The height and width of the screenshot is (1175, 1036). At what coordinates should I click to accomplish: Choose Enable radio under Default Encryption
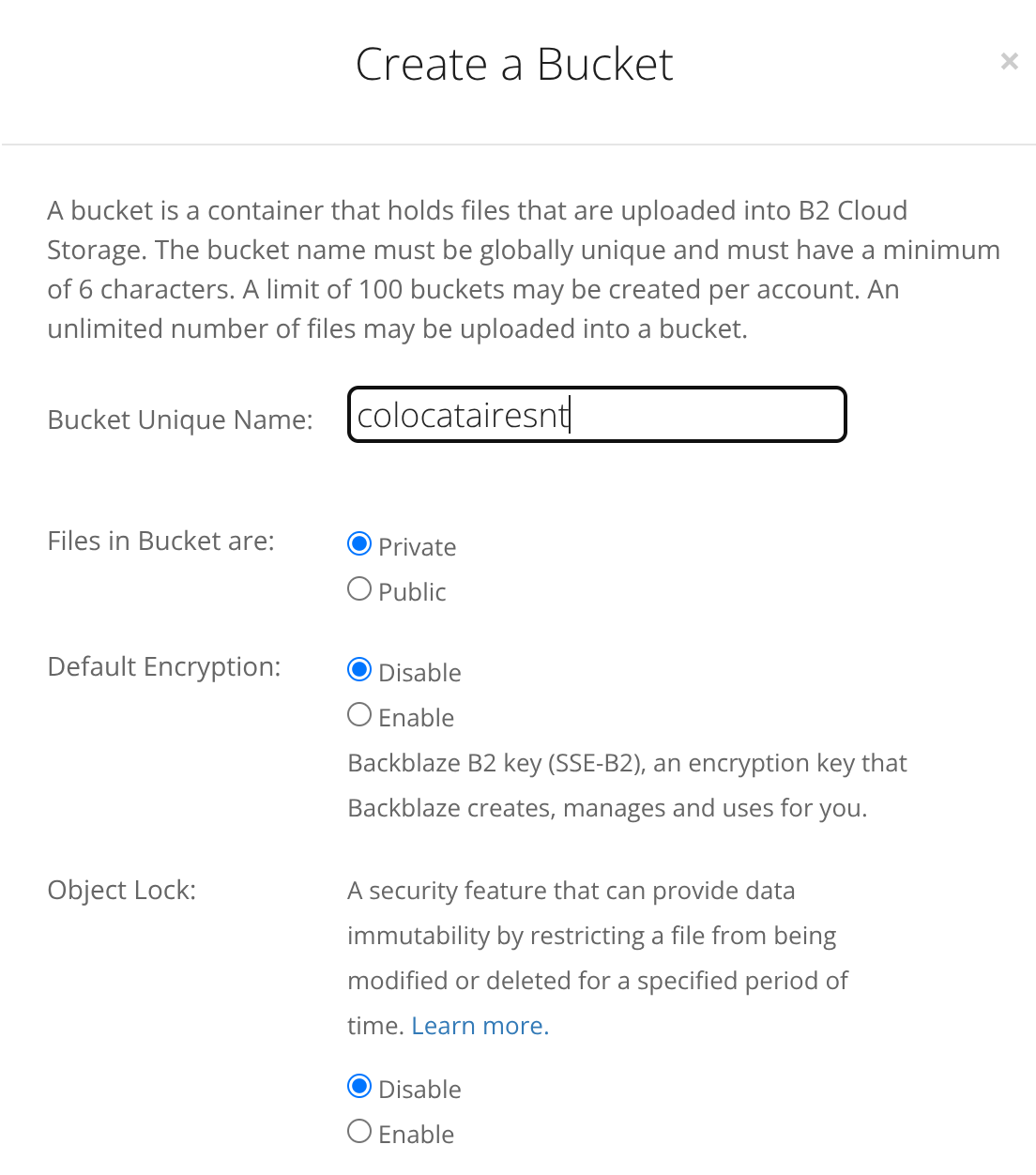coord(359,715)
